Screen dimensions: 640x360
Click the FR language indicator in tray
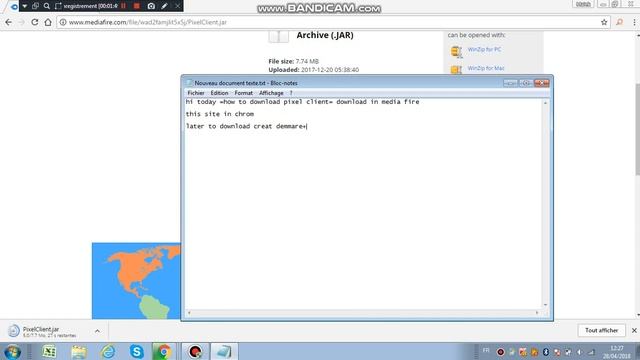[486, 351]
